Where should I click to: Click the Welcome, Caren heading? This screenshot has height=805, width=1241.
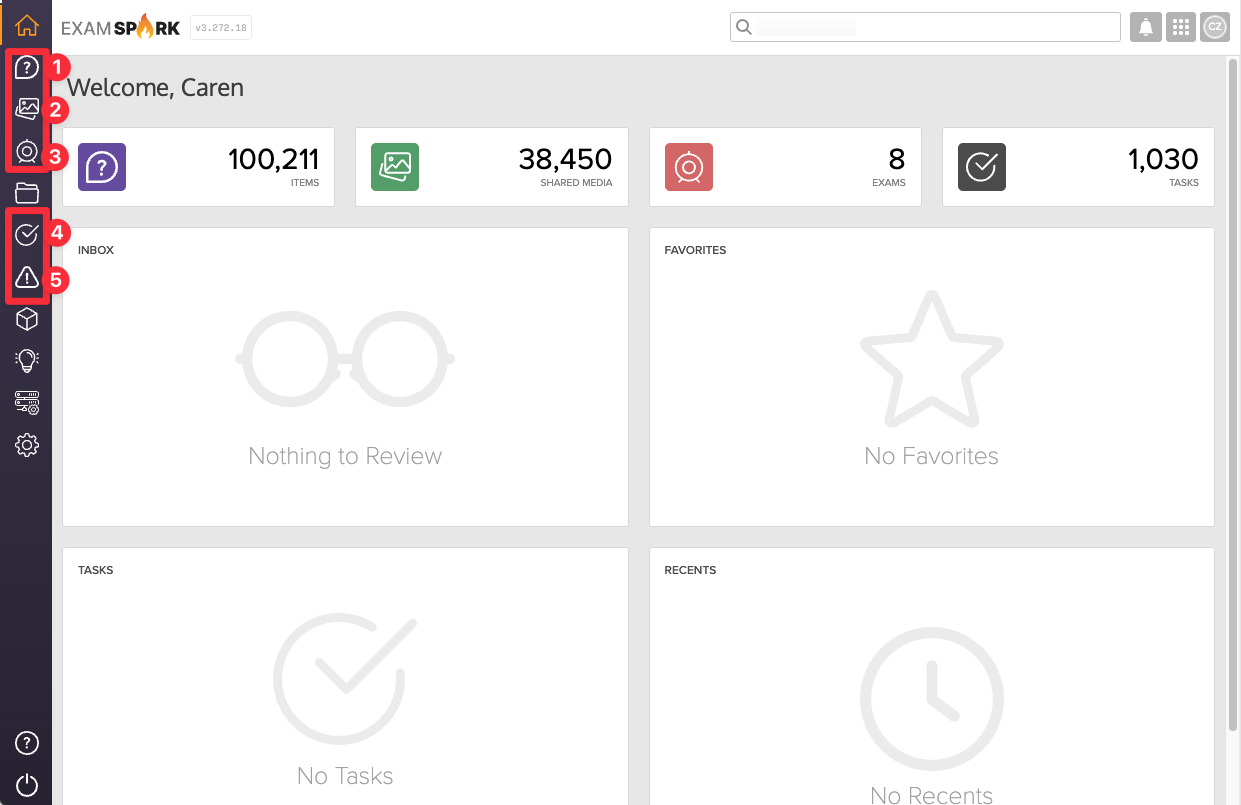tap(156, 88)
